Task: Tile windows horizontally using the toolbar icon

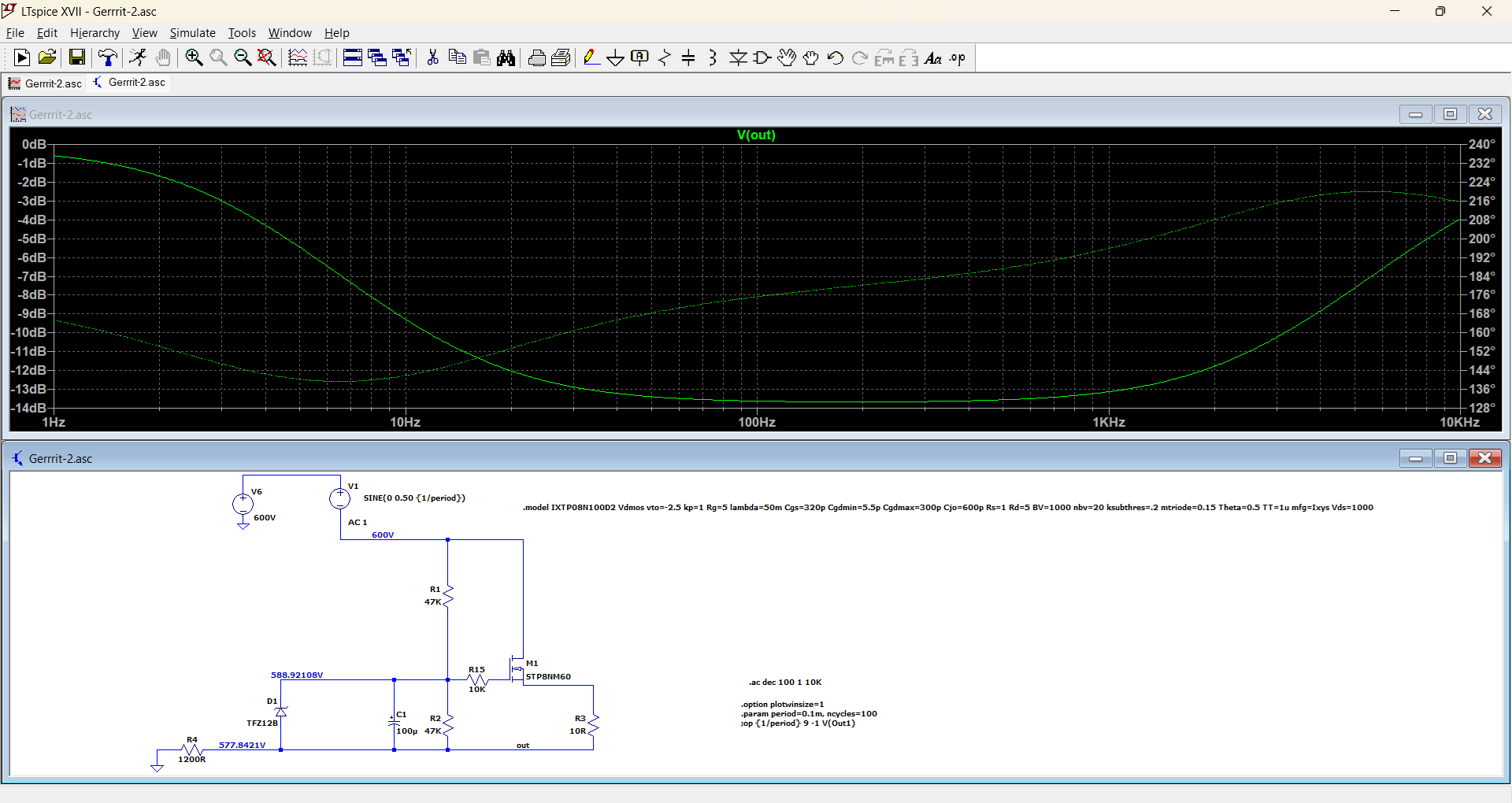Action: pyautogui.click(x=353, y=57)
